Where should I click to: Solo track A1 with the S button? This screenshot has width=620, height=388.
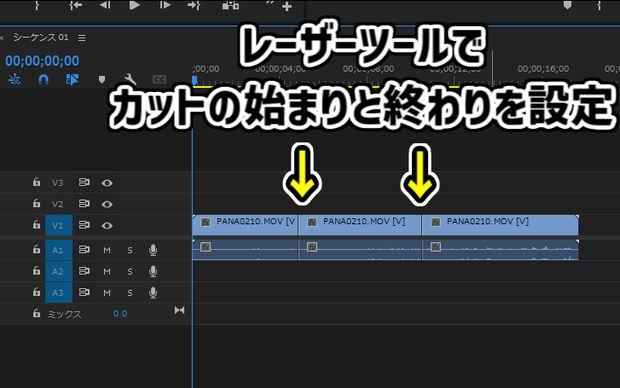pos(130,250)
